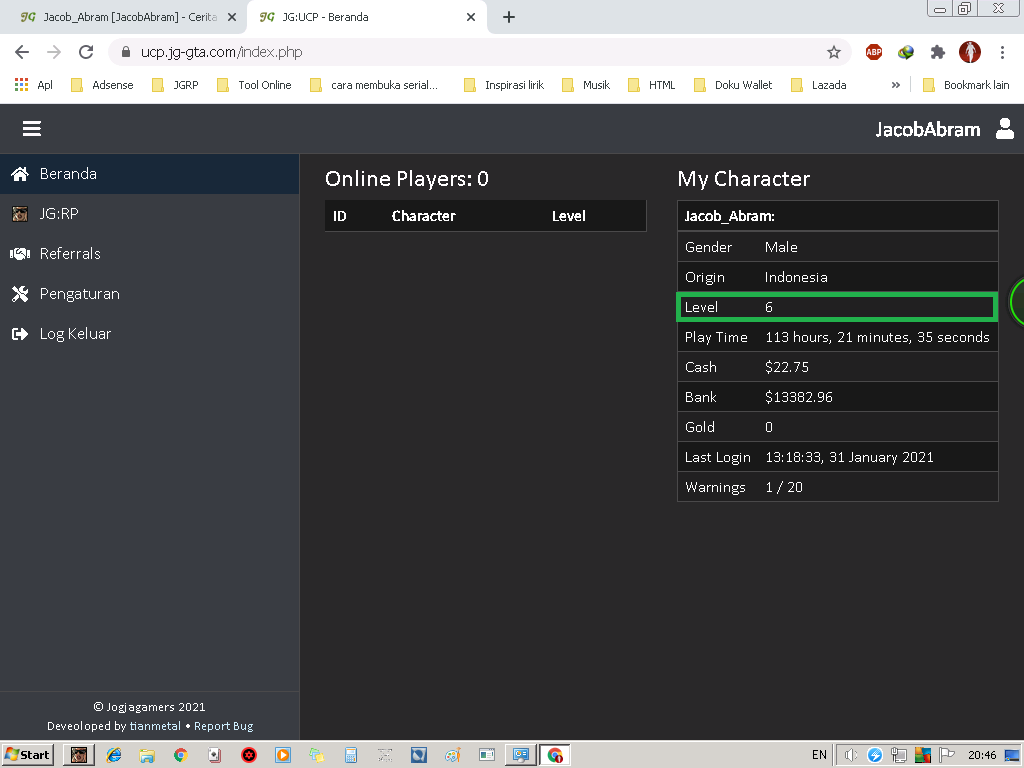Open the Windows Start menu
Viewport: 1024px width, 768px height.
coord(27,755)
